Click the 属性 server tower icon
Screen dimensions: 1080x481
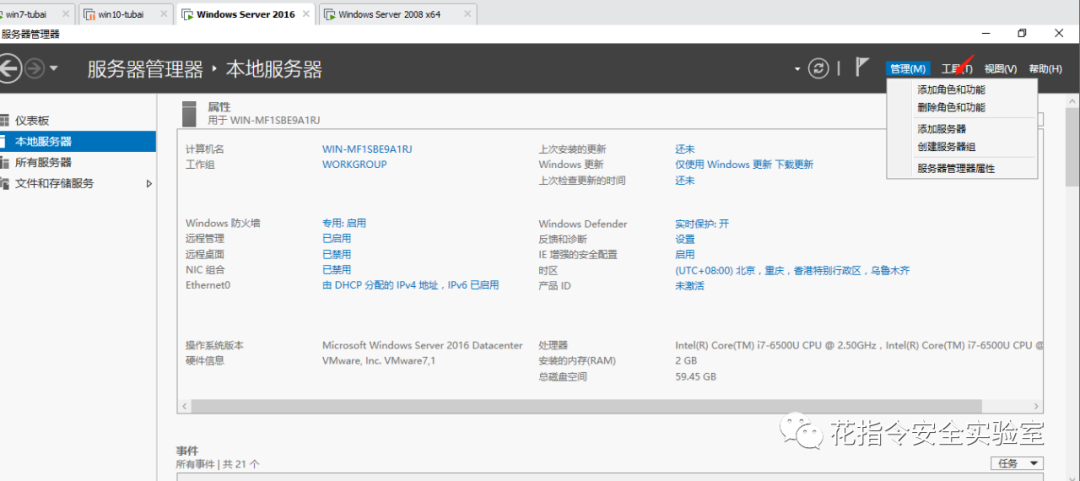click(x=189, y=113)
